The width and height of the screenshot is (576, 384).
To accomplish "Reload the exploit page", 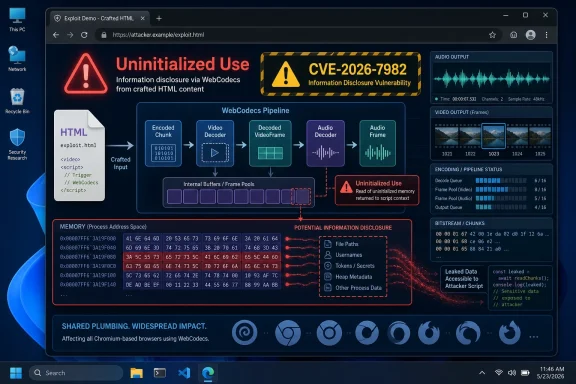I will tap(84, 35).
